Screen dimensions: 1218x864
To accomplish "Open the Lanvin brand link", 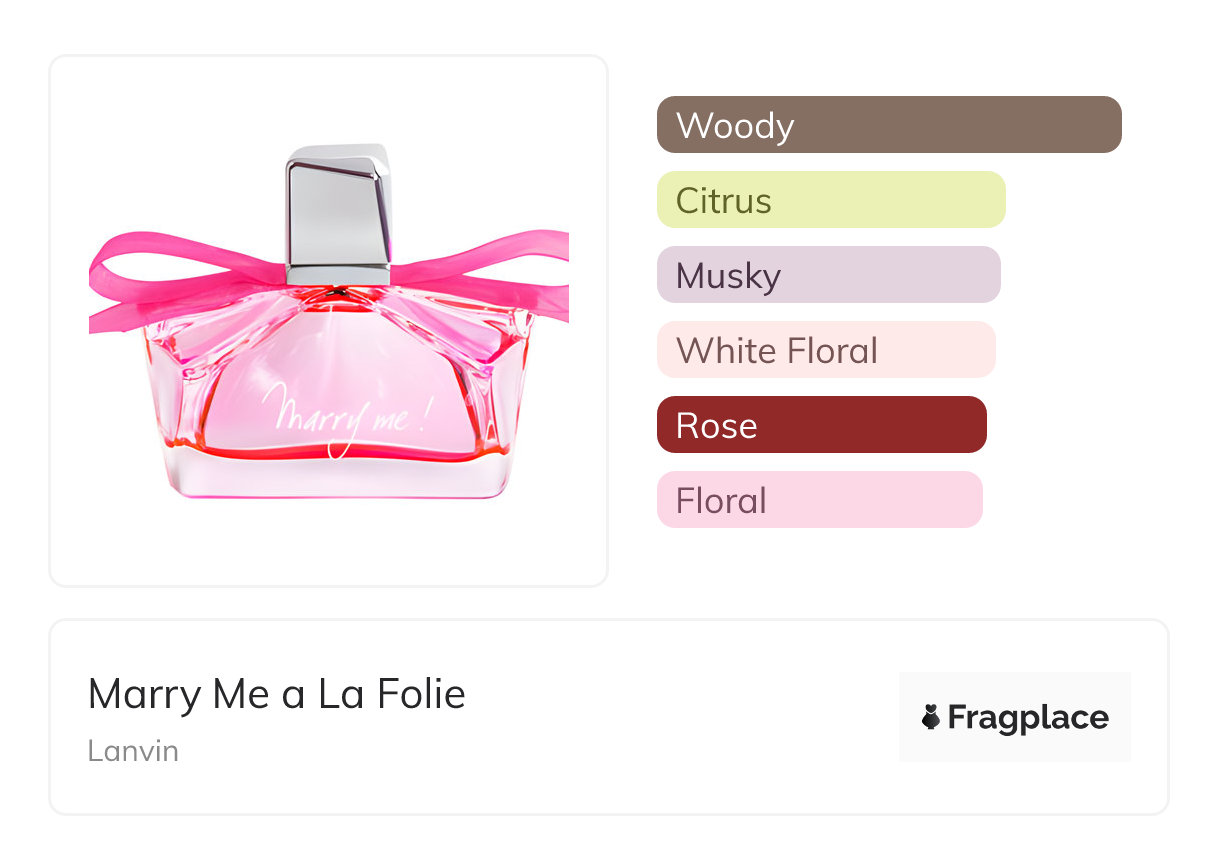I will pyautogui.click(x=133, y=750).
